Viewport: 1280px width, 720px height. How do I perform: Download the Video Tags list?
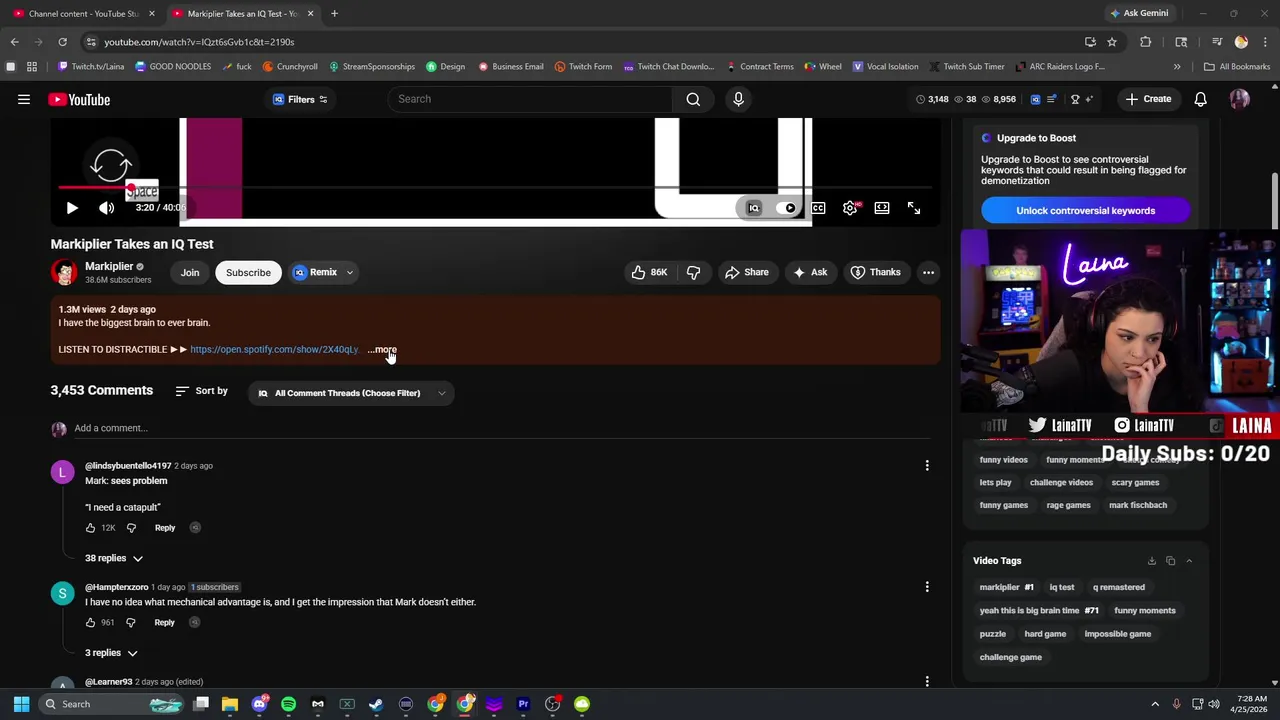(x=1151, y=561)
